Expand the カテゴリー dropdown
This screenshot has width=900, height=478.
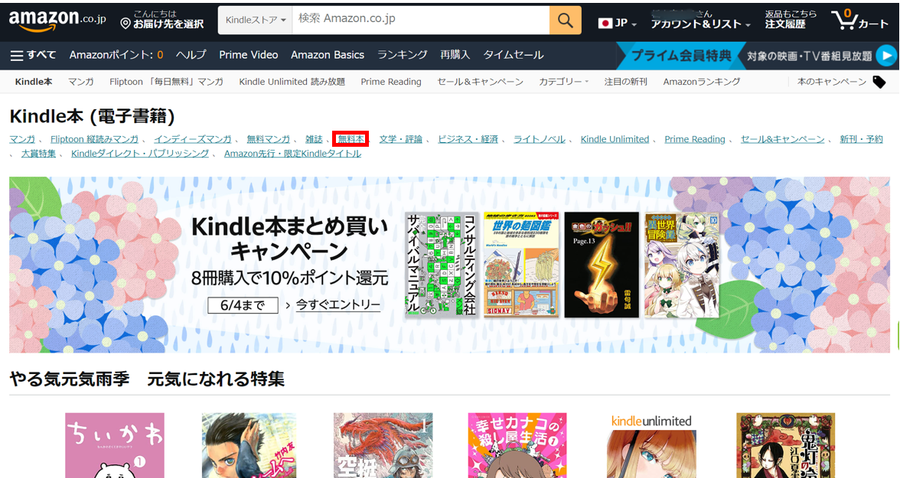coord(564,82)
